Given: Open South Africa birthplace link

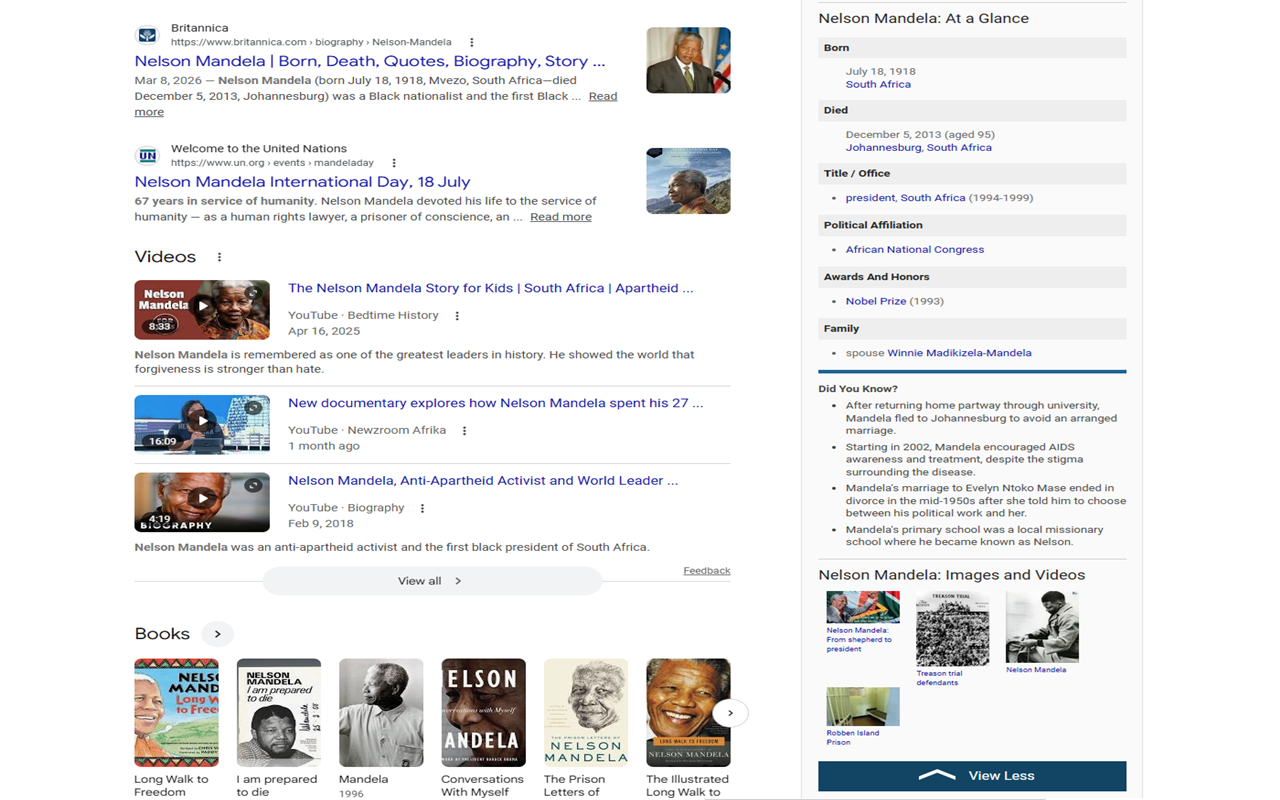Looking at the screenshot, I should [x=878, y=85].
